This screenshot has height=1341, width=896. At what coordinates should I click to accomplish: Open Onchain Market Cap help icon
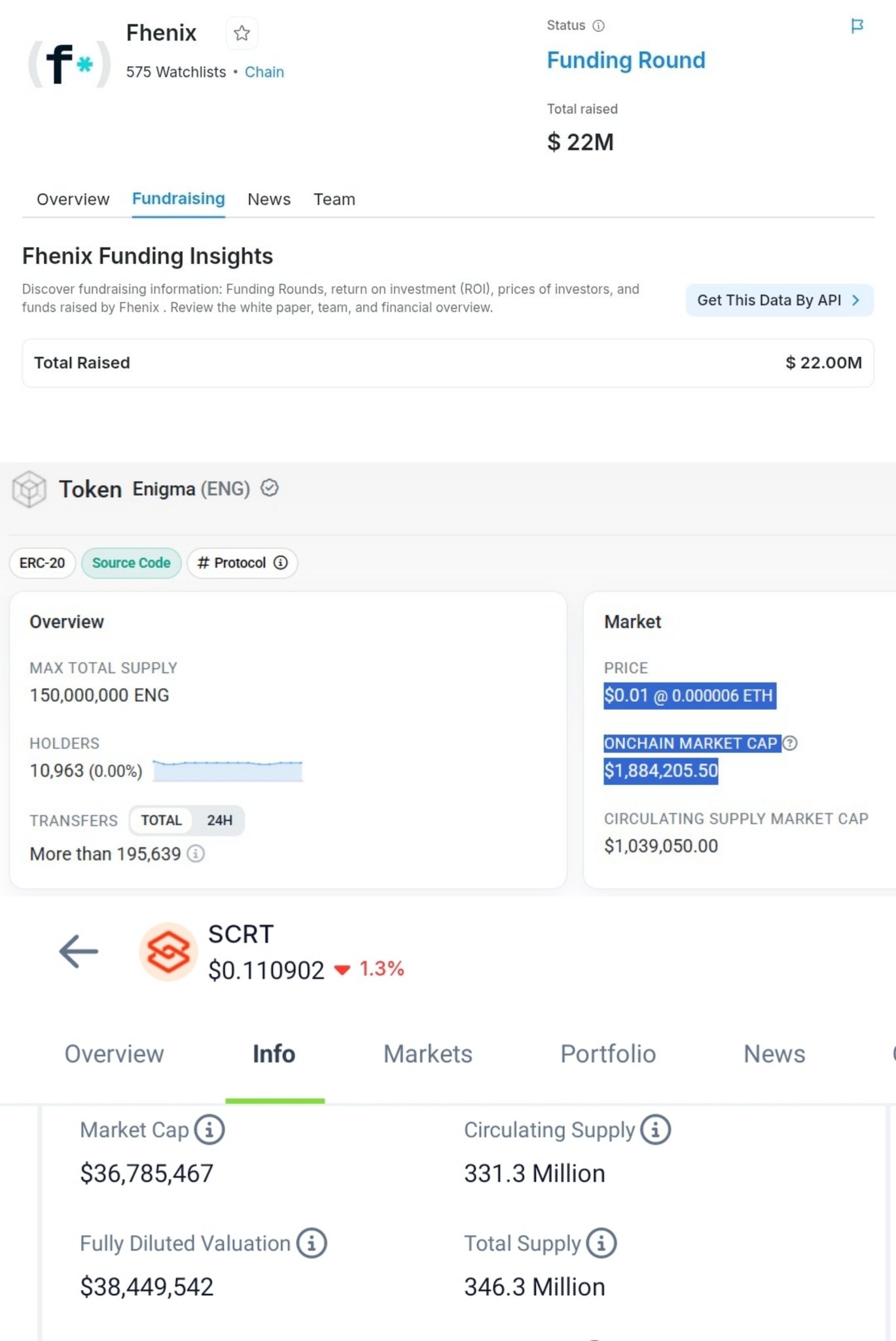pyautogui.click(x=790, y=743)
